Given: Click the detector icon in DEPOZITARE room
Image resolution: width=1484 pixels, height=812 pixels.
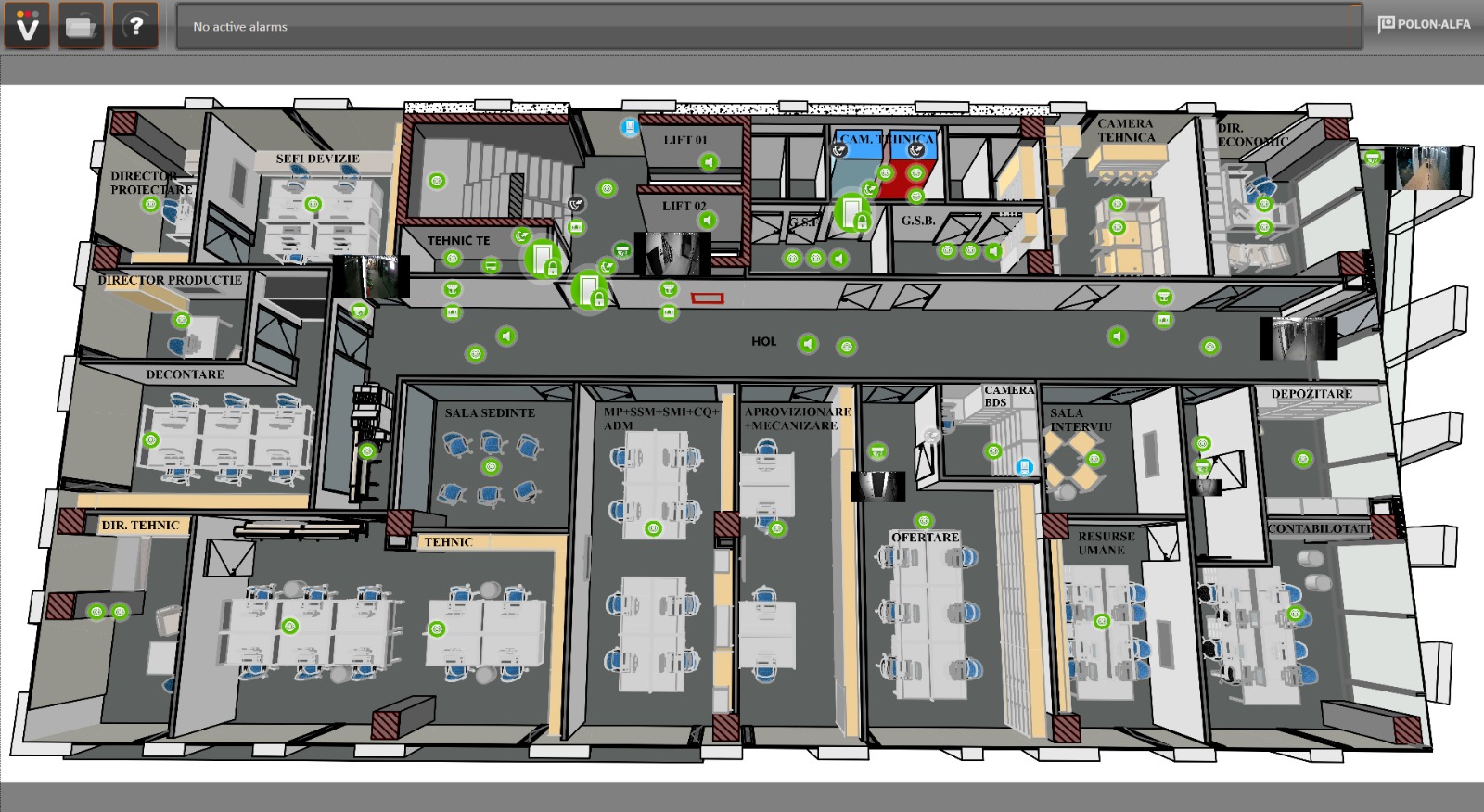Looking at the screenshot, I should (1303, 459).
